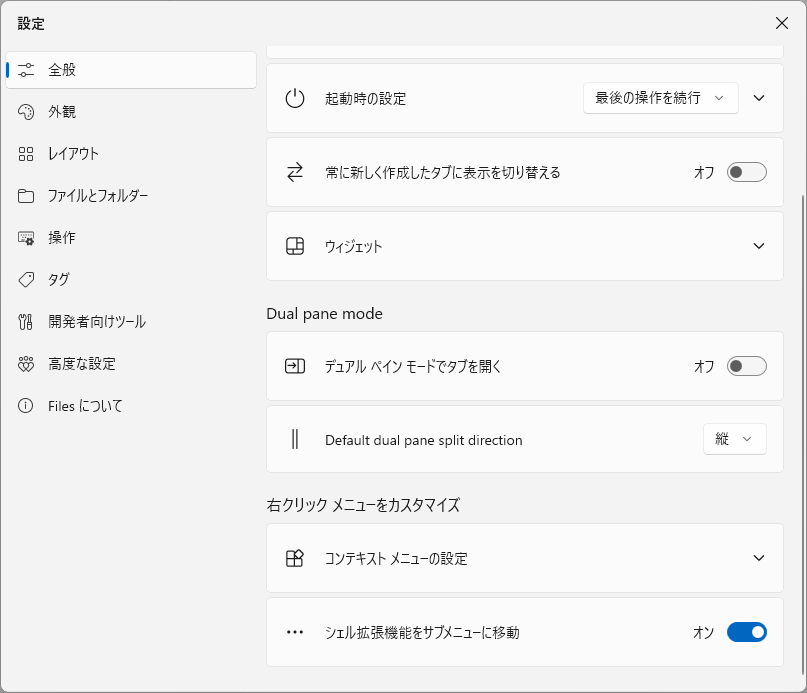Click the info icon for Files について

click(x=26, y=406)
